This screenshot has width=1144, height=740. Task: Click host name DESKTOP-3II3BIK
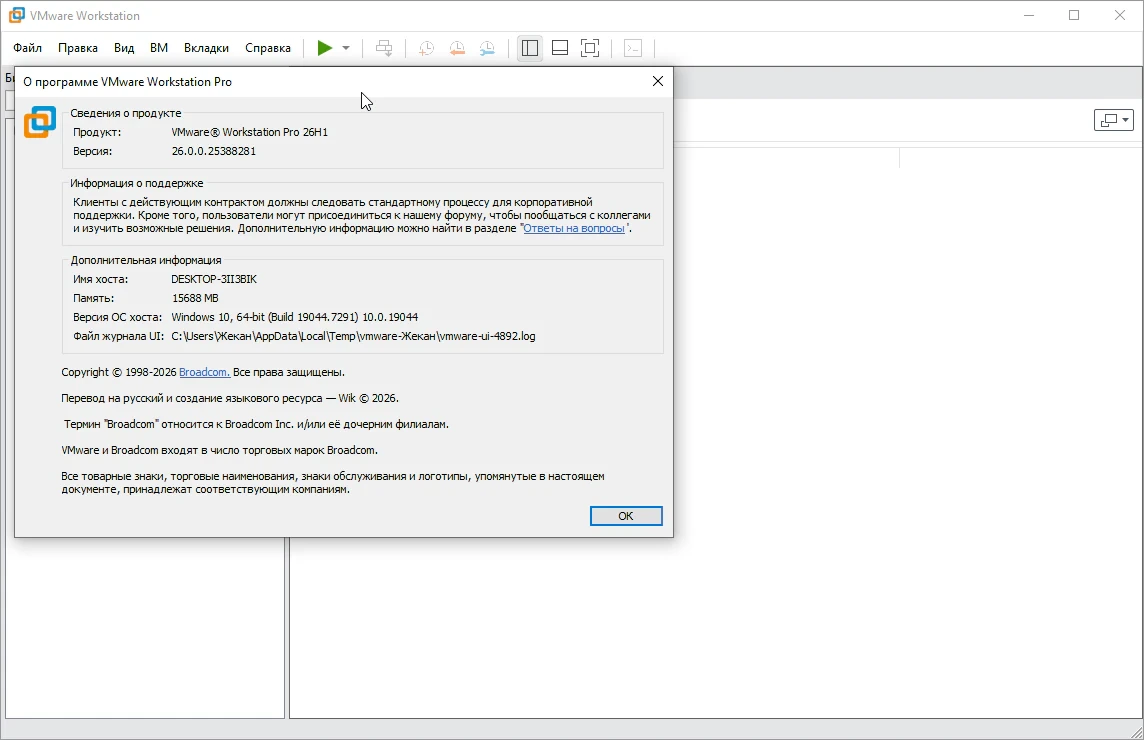pos(214,279)
